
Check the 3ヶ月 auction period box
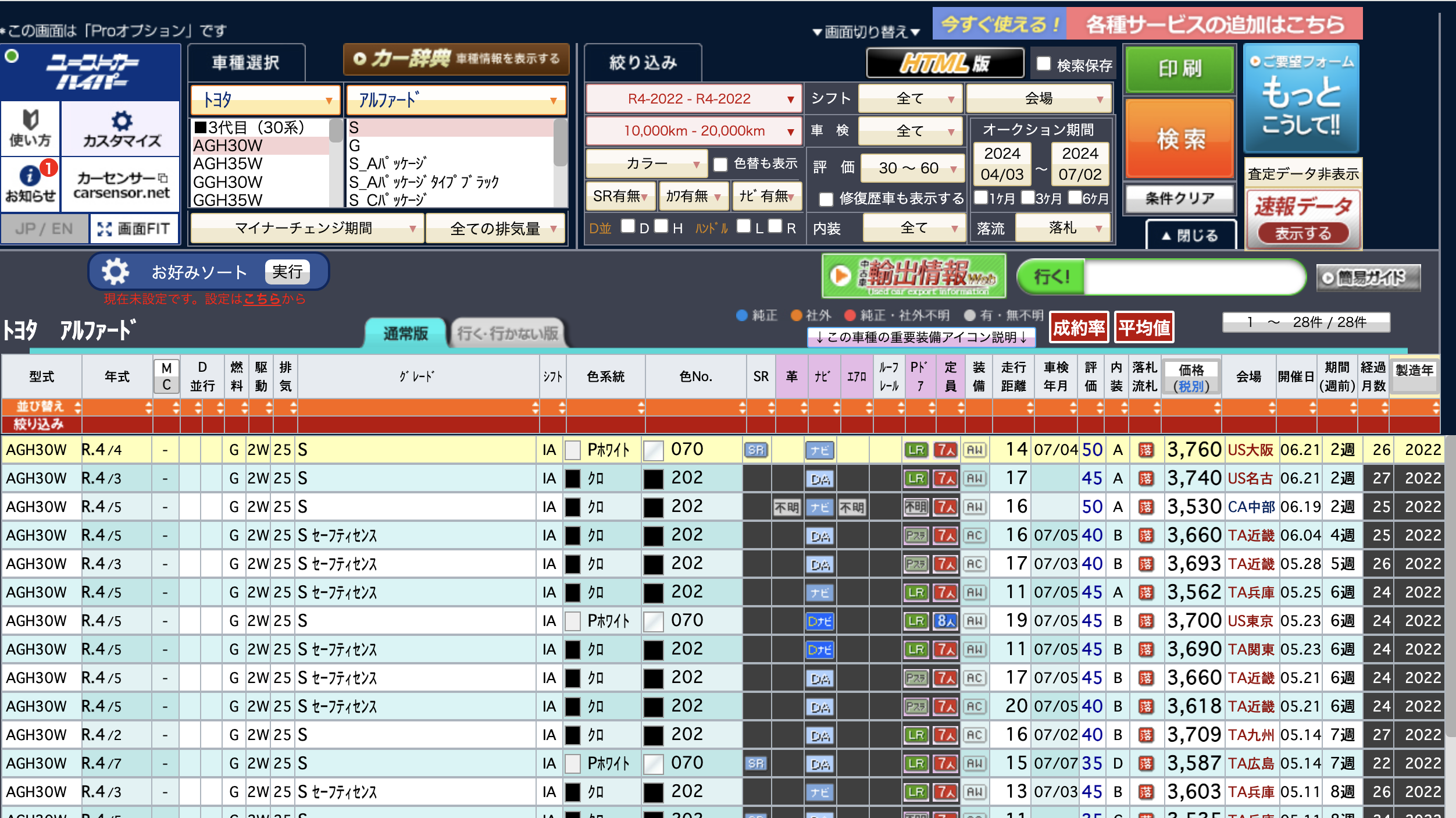tap(1027, 197)
